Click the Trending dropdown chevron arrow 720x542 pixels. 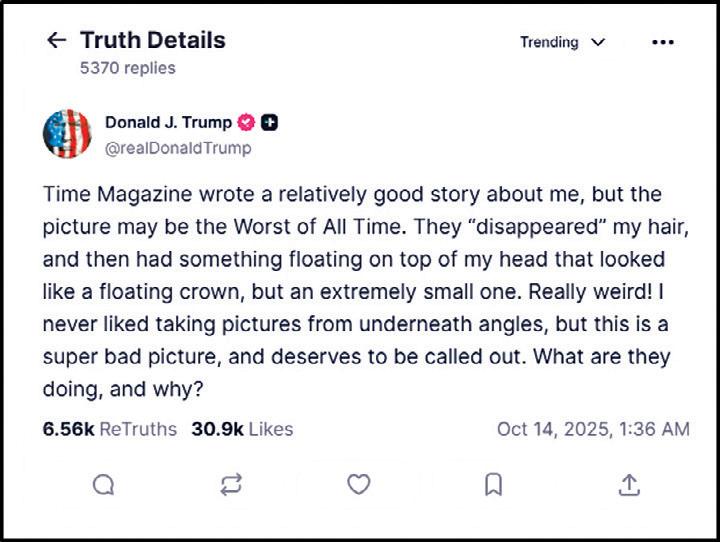pyautogui.click(x=599, y=42)
